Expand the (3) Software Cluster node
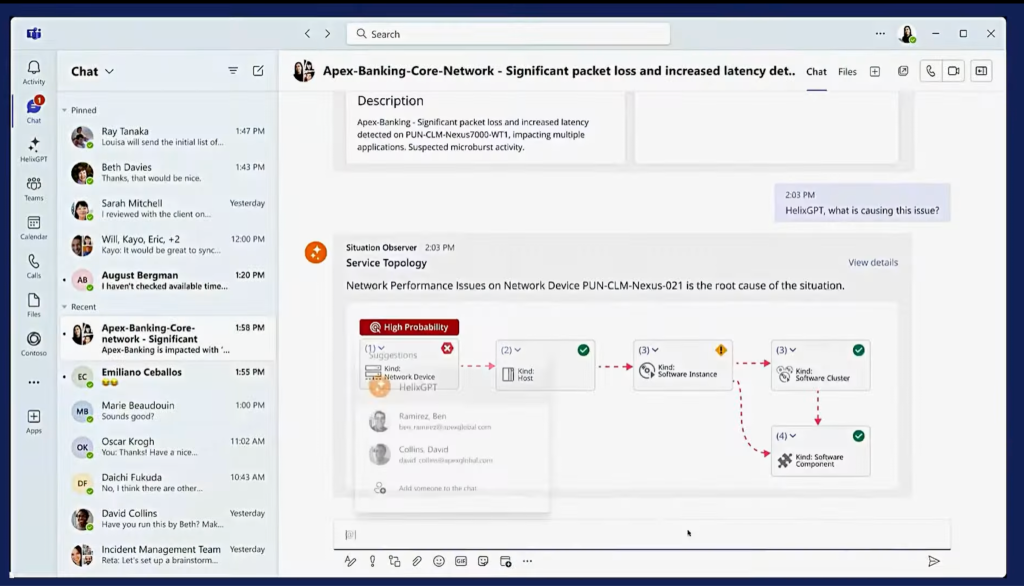 click(793, 350)
